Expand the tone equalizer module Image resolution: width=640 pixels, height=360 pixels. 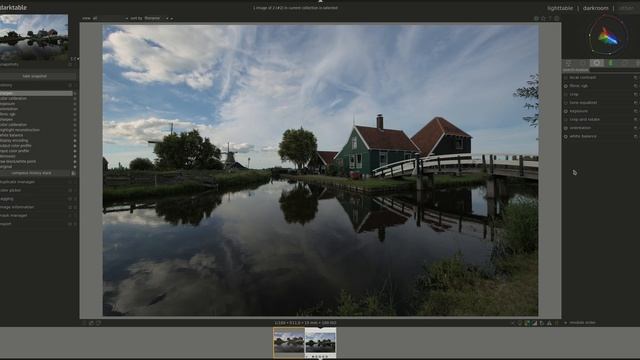tap(583, 103)
